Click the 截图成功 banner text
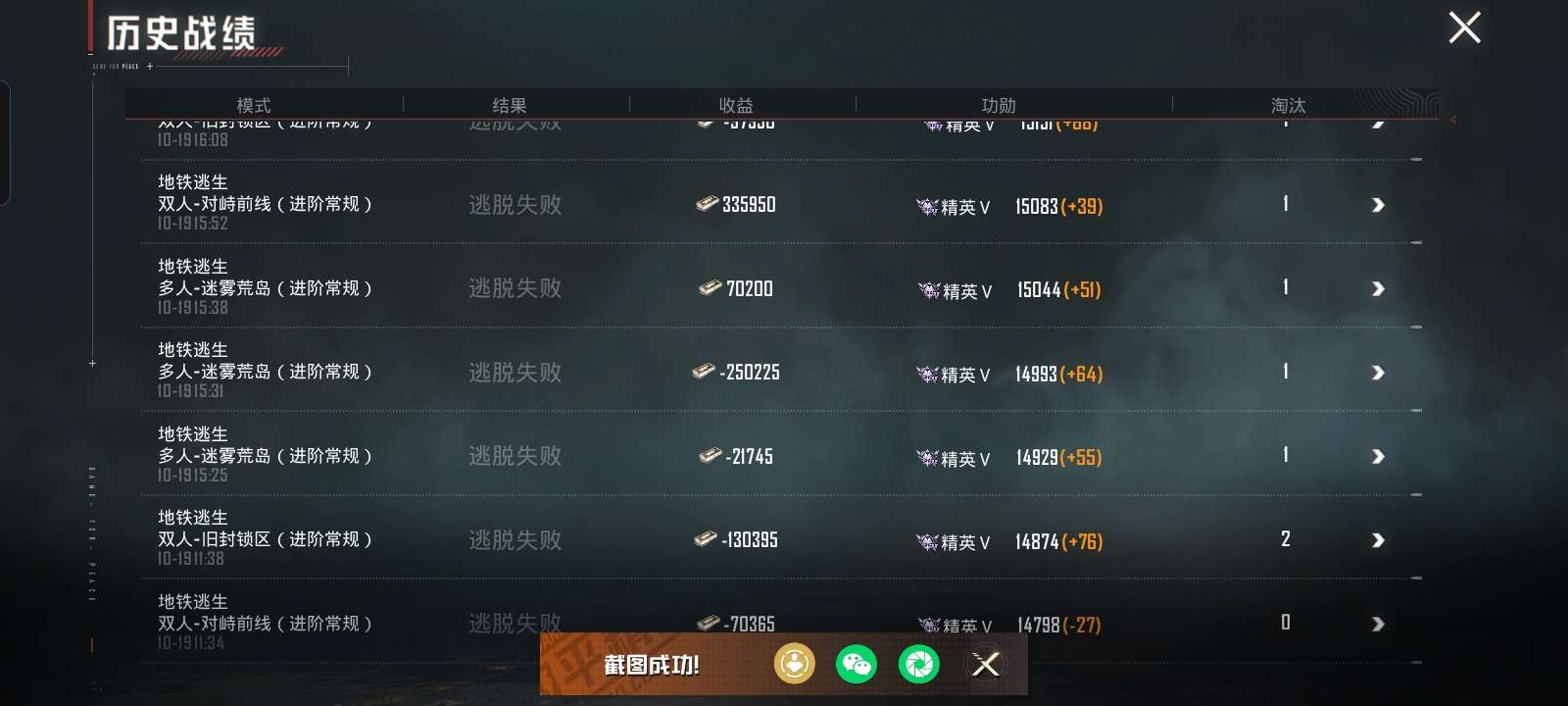Image resolution: width=1568 pixels, height=706 pixels. 652,665
